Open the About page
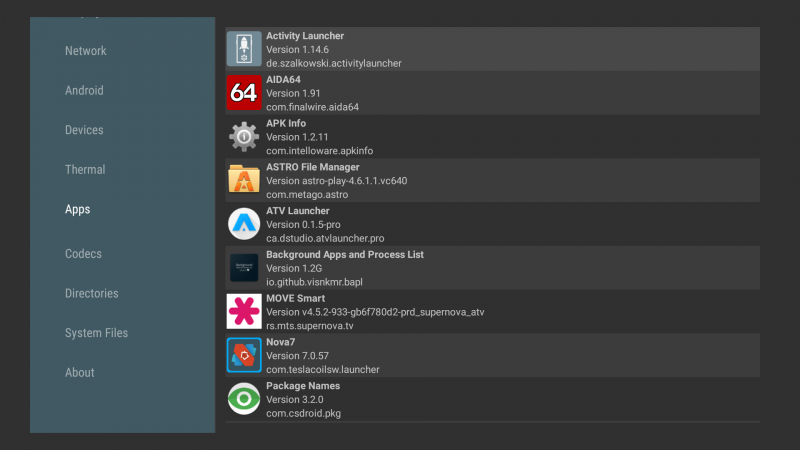Viewport: 800px width, 450px height. click(x=80, y=372)
